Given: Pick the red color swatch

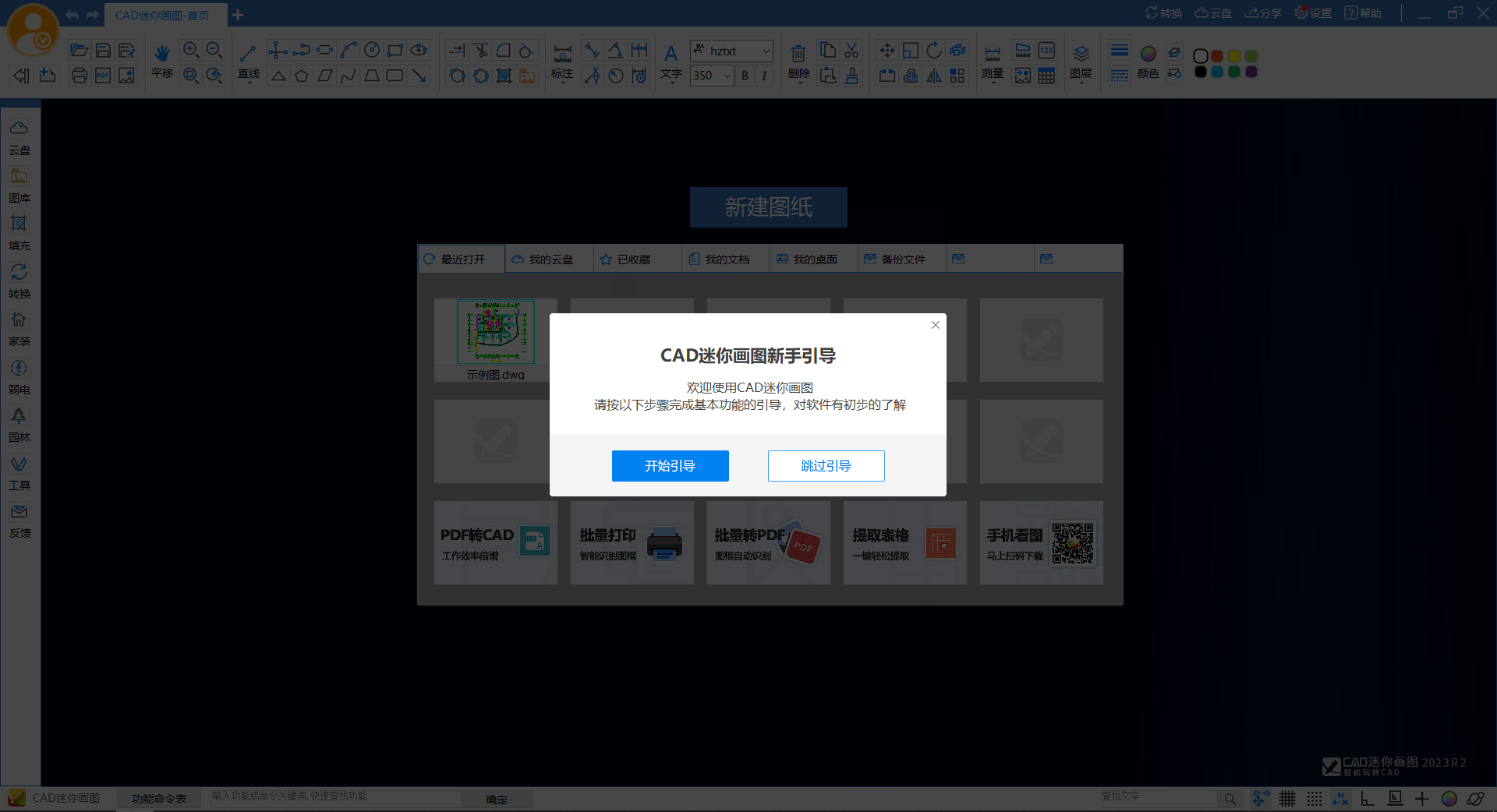Looking at the screenshot, I should point(1217,56).
